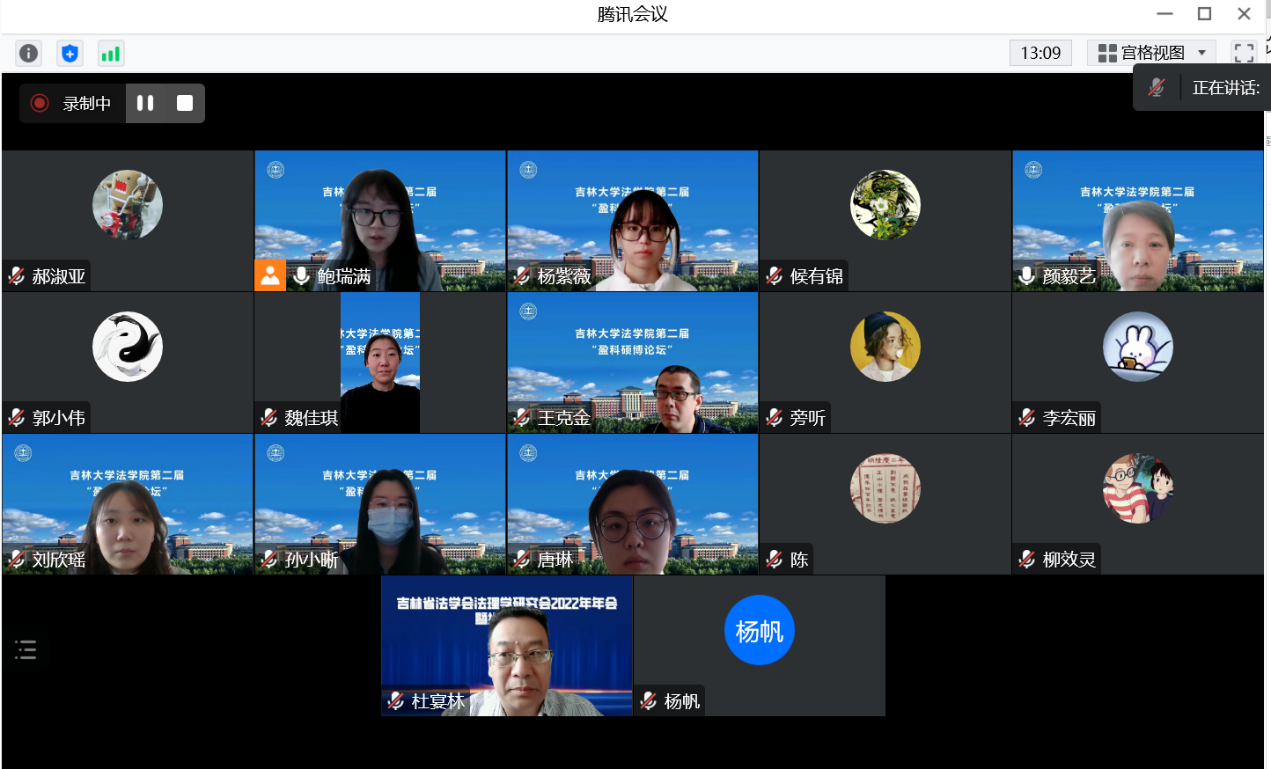Click the meeting info icon
This screenshot has height=769, width=1271.
[29, 53]
